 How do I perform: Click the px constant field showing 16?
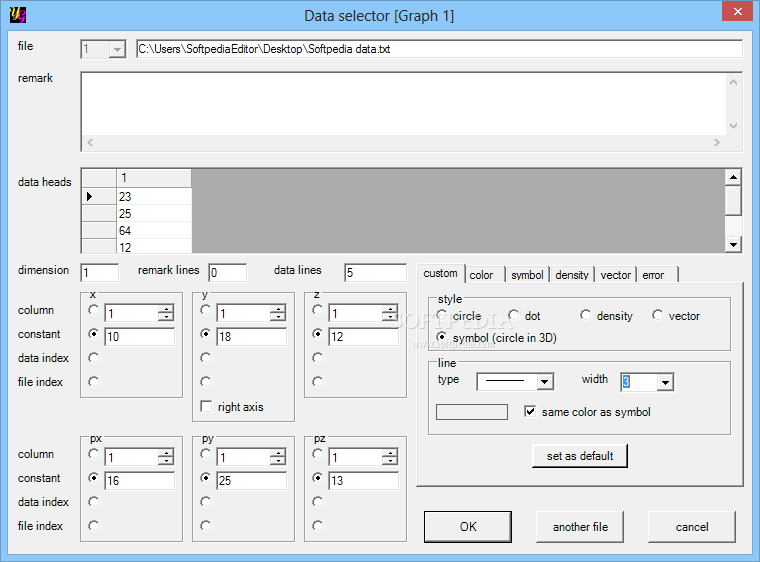[x=140, y=481]
